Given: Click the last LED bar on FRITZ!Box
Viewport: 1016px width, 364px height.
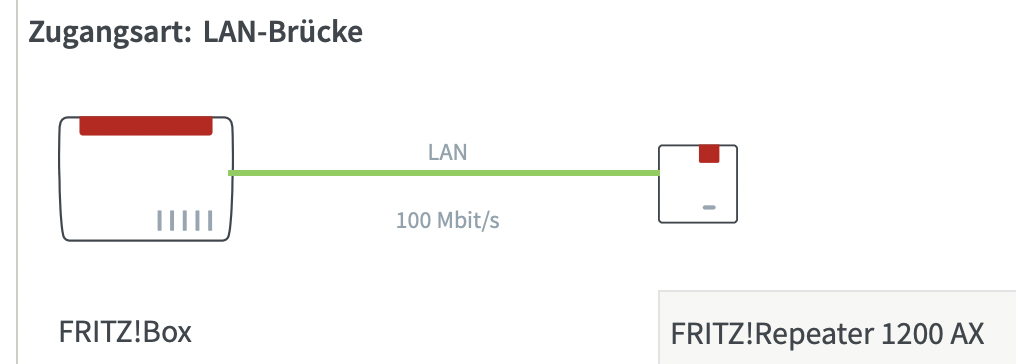Looking at the screenshot, I should coord(209,221).
